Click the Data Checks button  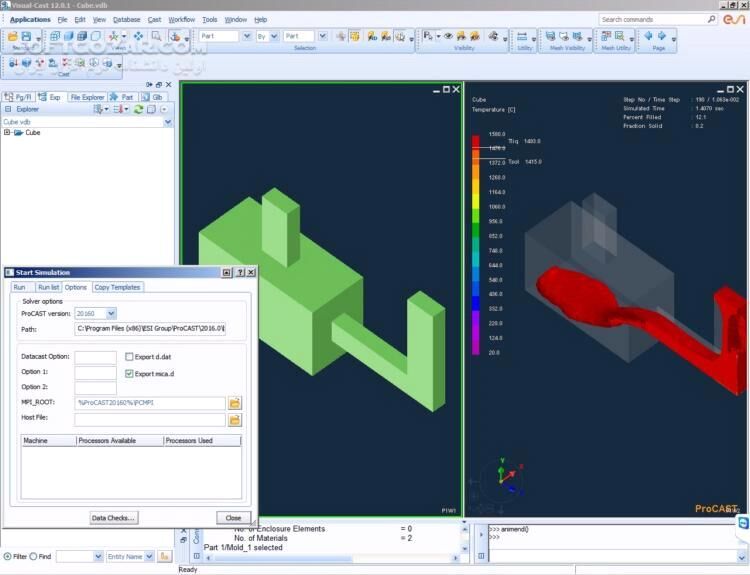(x=113, y=518)
